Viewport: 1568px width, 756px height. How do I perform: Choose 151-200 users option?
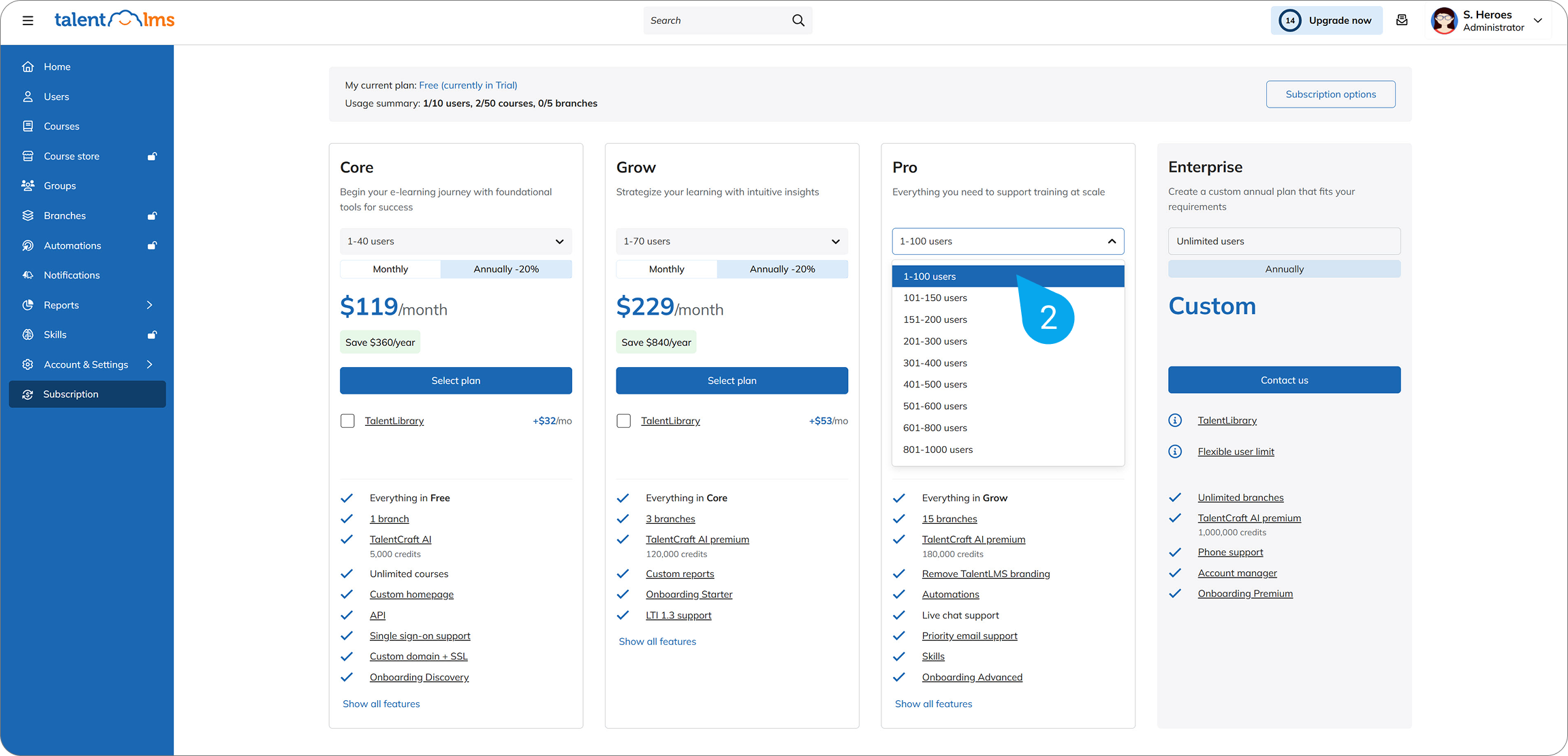click(x=1008, y=319)
